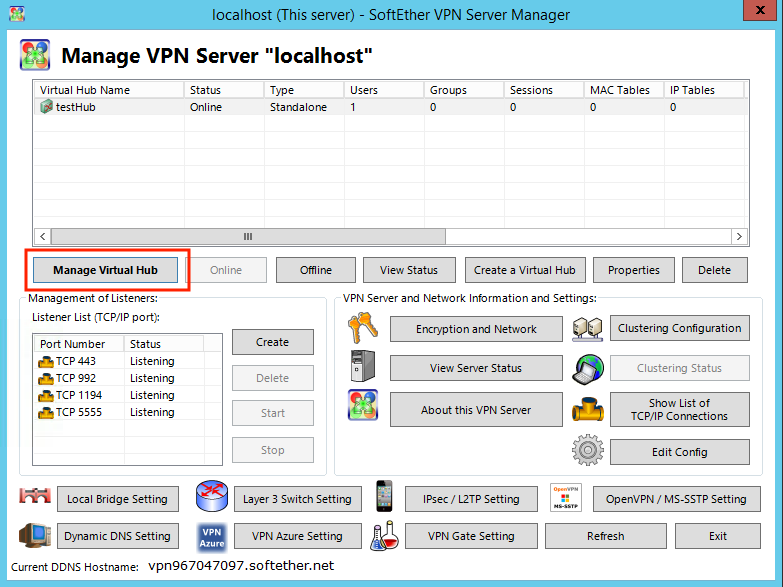Click the SoftEther app icon in title bar
Screen dimensions: 783x587
click(x=17, y=13)
